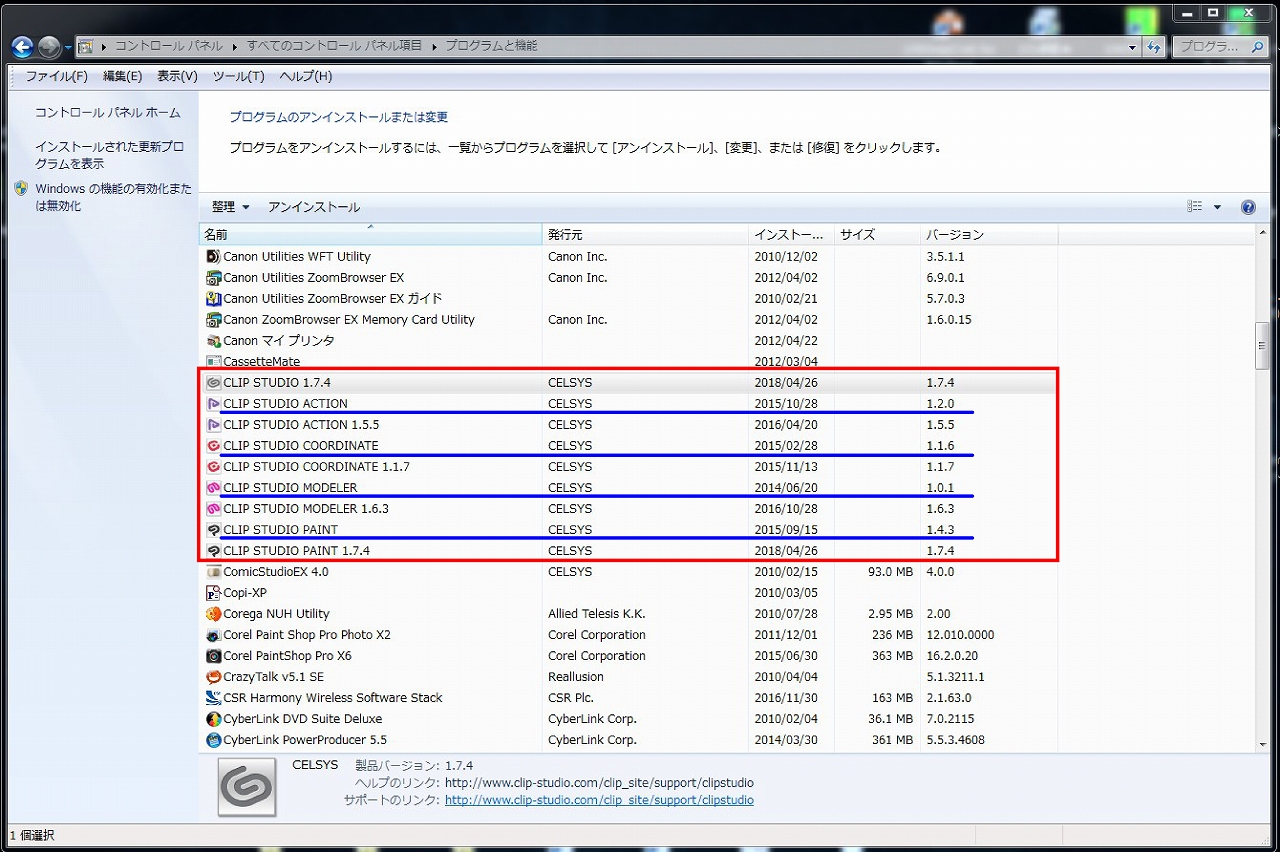Select the CLIP STUDIO COORDINATE version 1.1.6 row
This screenshot has width=1280, height=852.
coord(628,446)
